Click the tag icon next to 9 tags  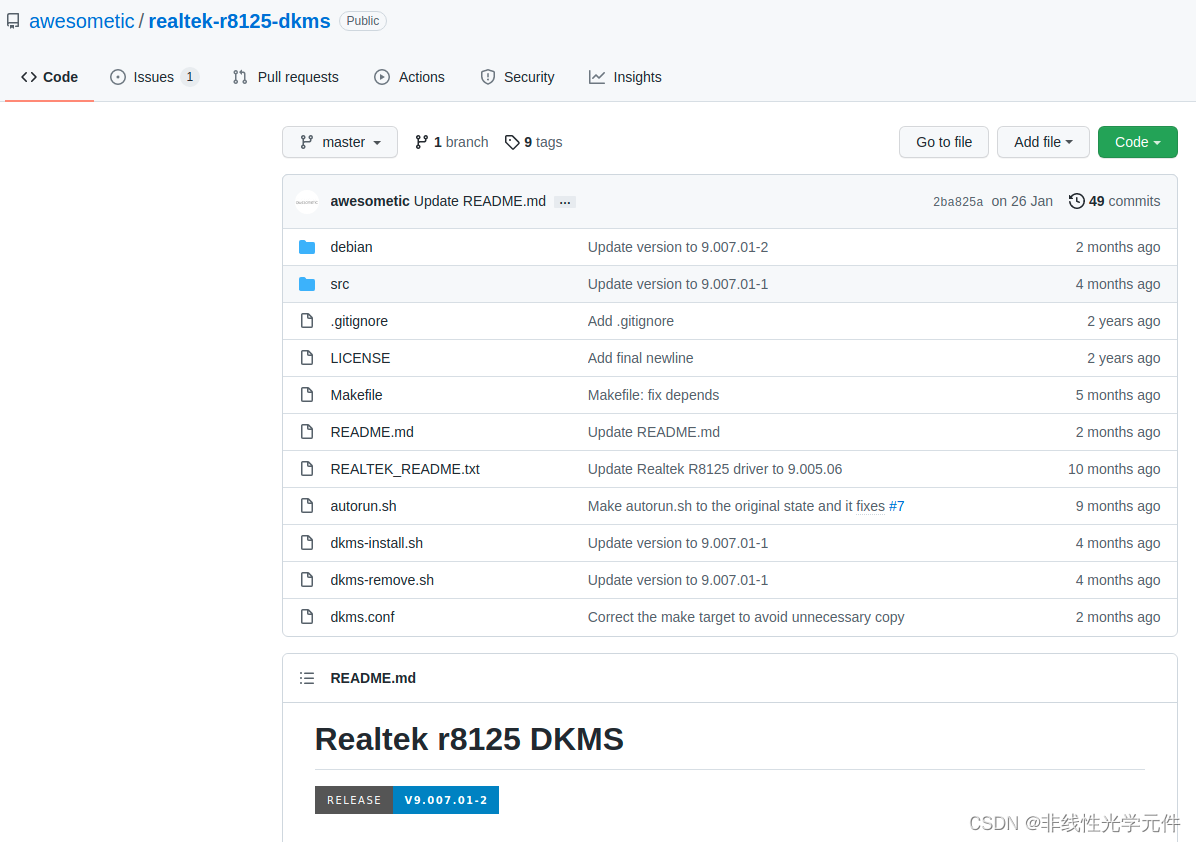[x=512, y=142]
